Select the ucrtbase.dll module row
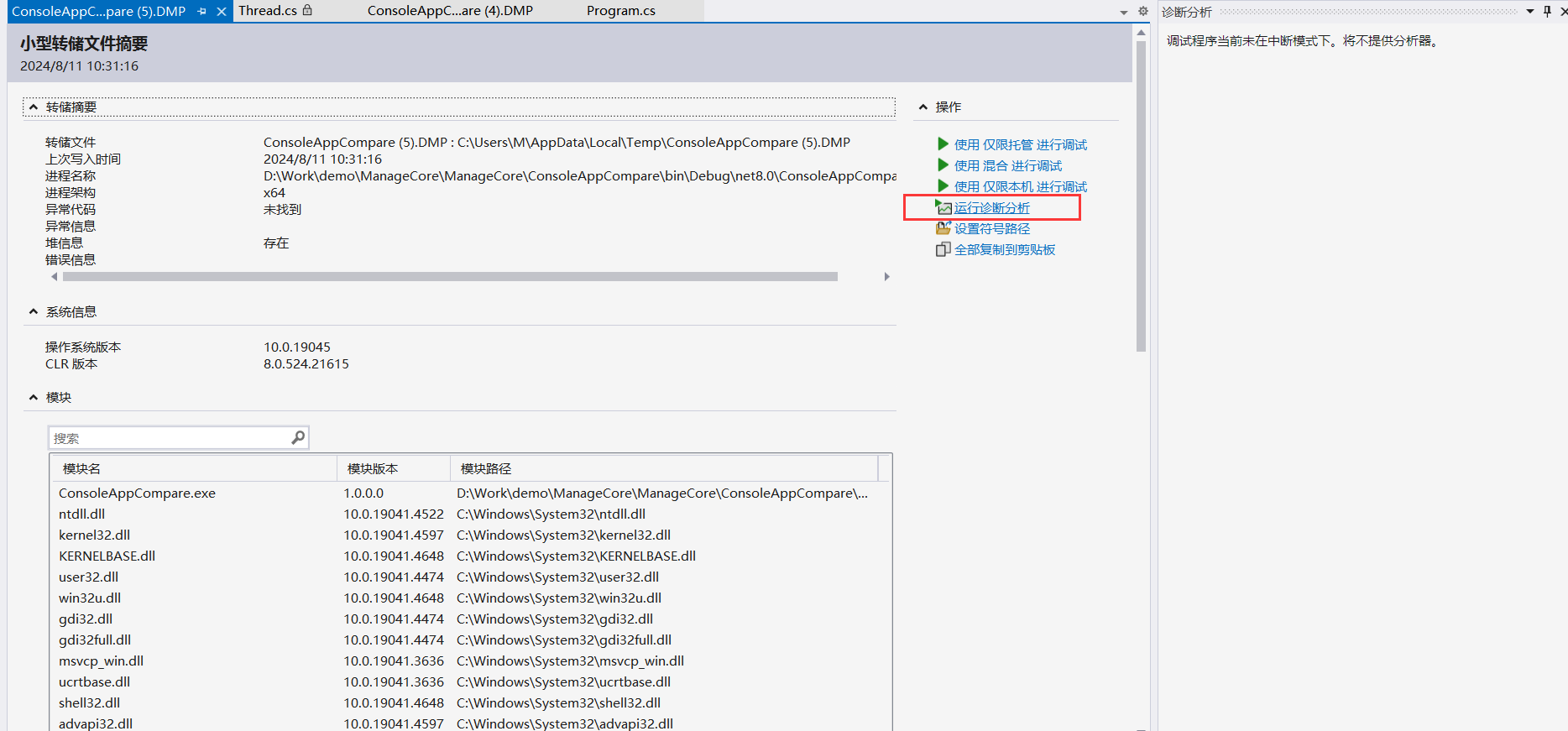The height and width of the screenshot is (731, 1568). pyautogui.click(x=470, y=681)
